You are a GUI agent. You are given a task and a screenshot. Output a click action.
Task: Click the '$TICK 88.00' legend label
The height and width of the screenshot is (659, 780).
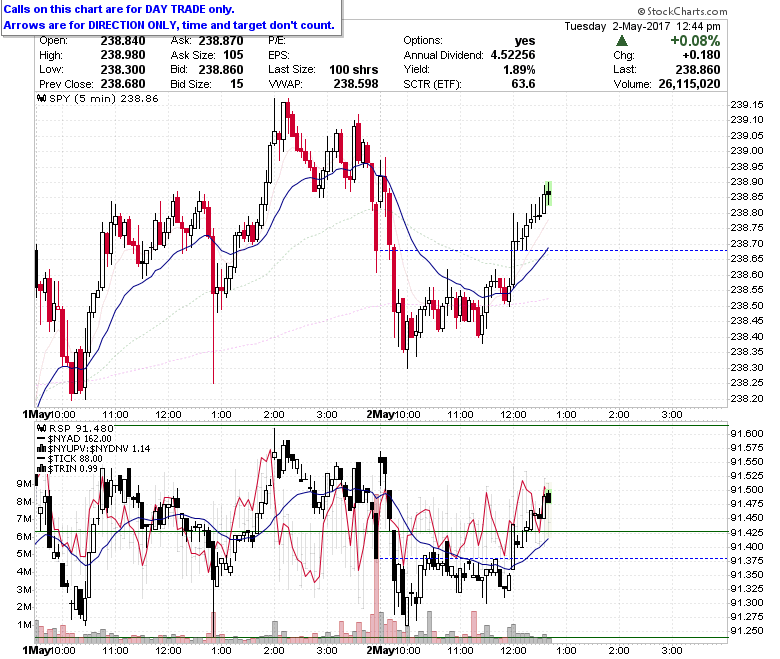tap(75, 459)
